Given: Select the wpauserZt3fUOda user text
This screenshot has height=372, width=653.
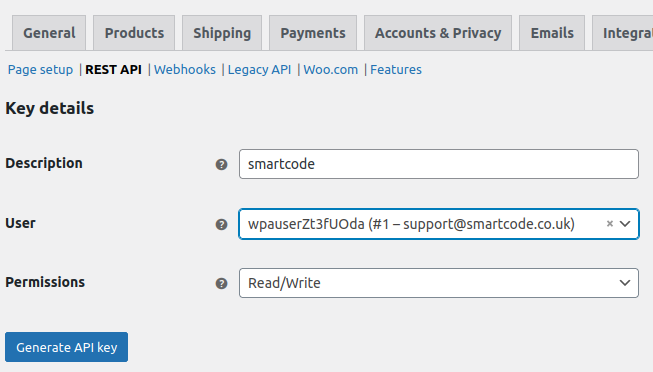Looking at the screenshot, I should pyautogui.click(x=411, y=224).
